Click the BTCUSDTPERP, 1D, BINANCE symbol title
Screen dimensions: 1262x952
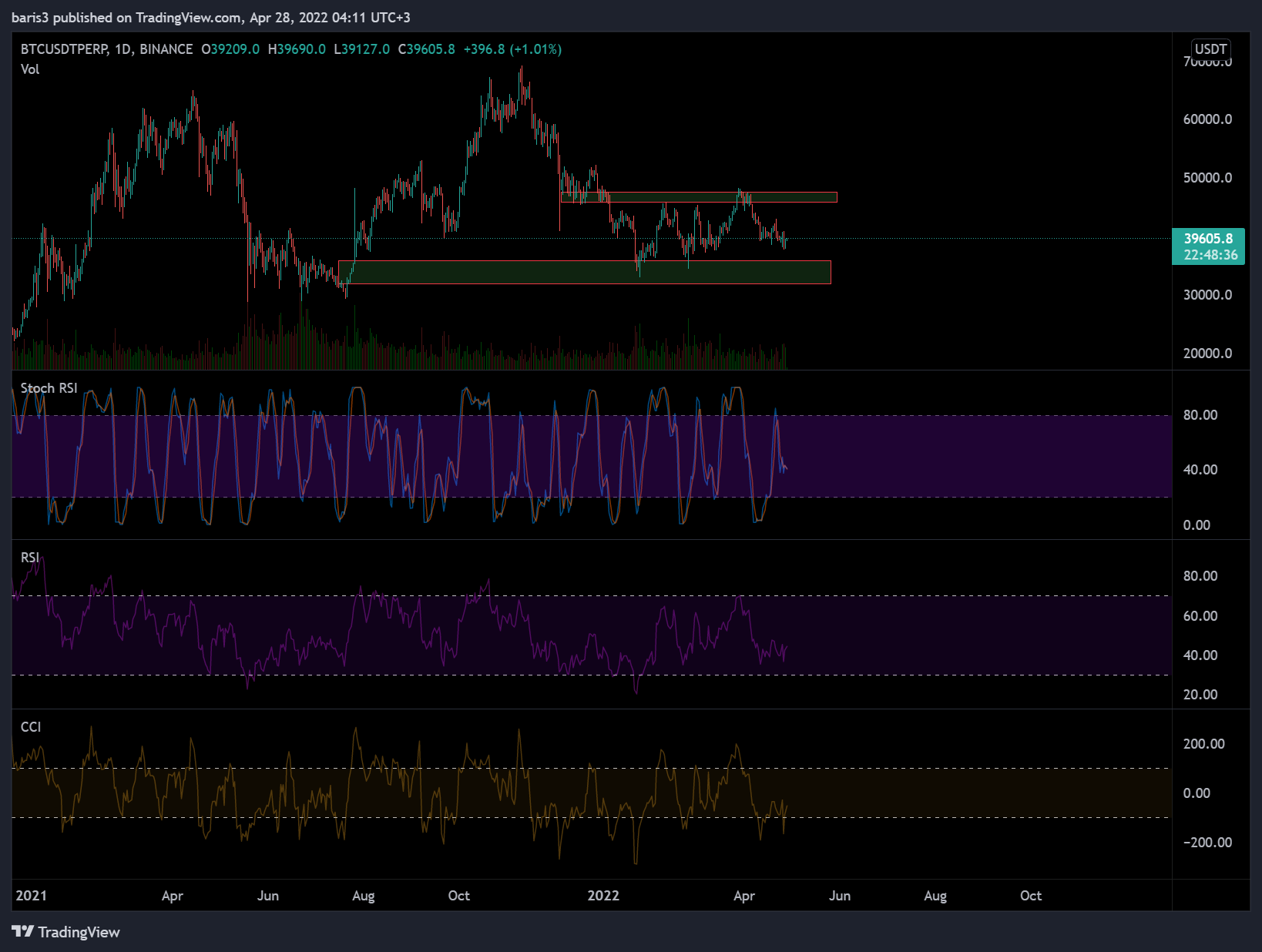coord(106,49)
